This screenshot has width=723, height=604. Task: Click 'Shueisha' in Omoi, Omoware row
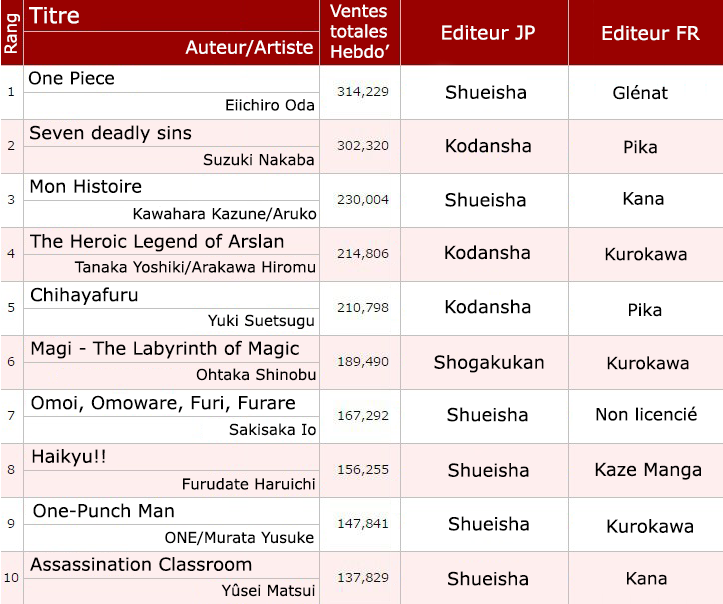tap(487, 415)
